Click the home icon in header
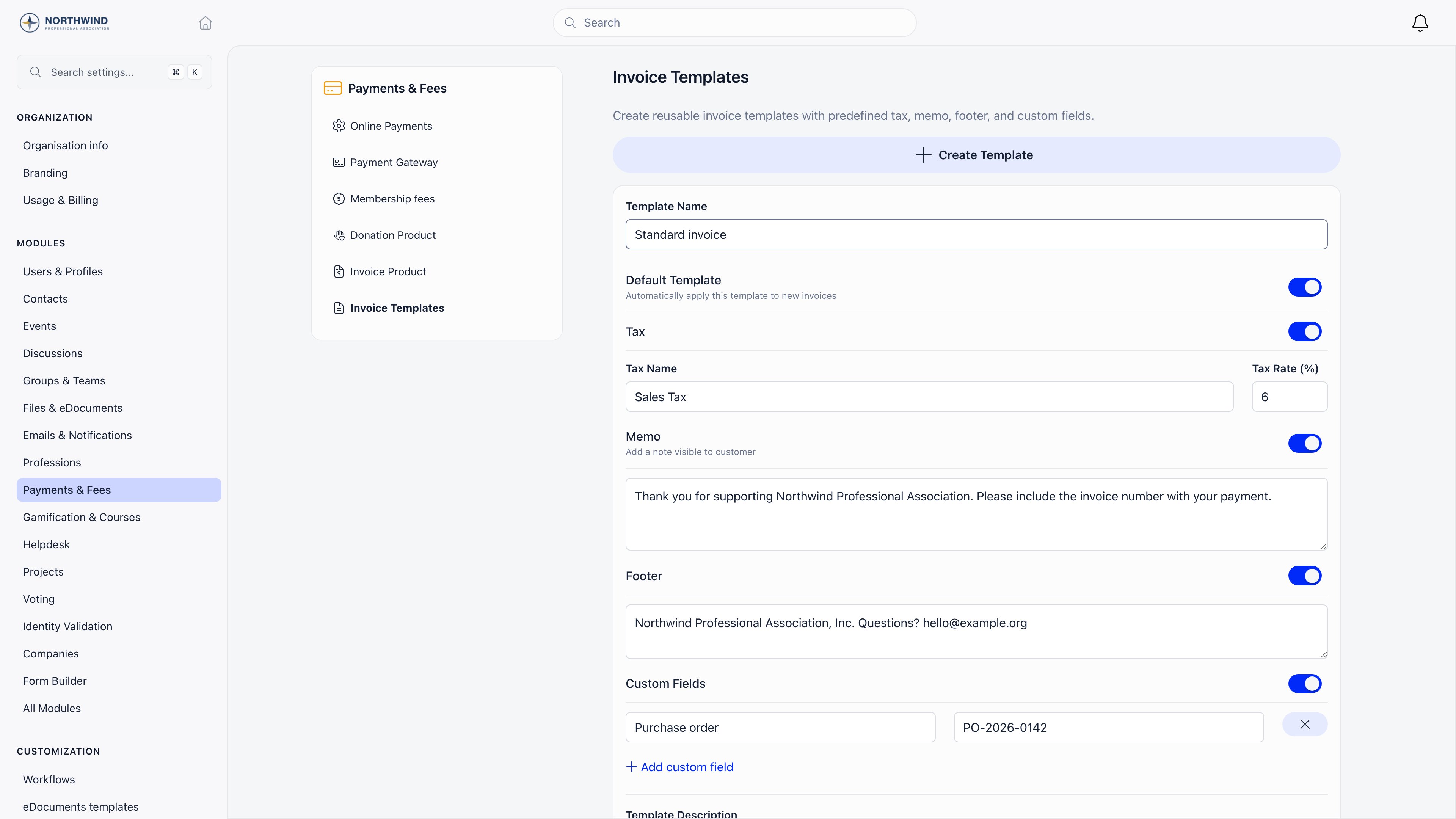The width and height of the screenshot is (1456, 819). [x=205, y=23]
